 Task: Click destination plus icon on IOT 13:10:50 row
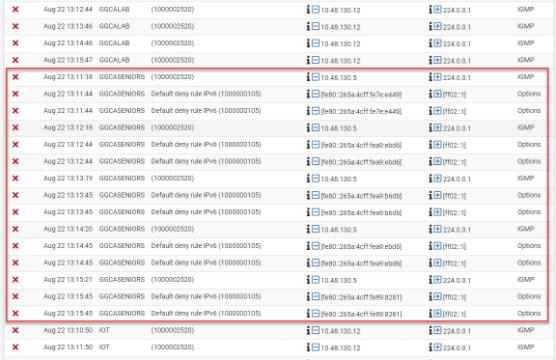(438, 330)
